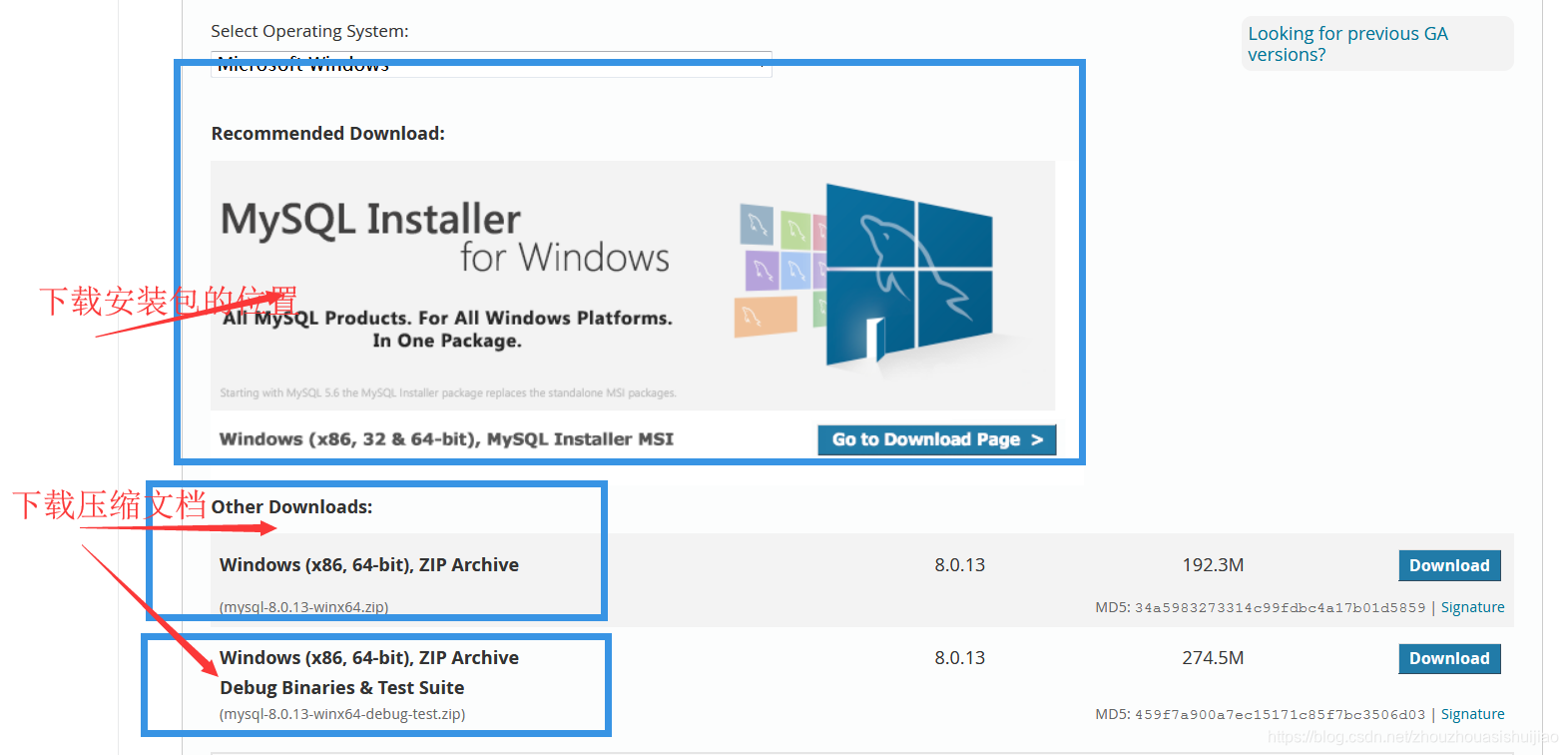Screen dimensions: 1568x755
Task: Click the 'Debug Binaries & Test Suite' text
Action: coord(341,687)
